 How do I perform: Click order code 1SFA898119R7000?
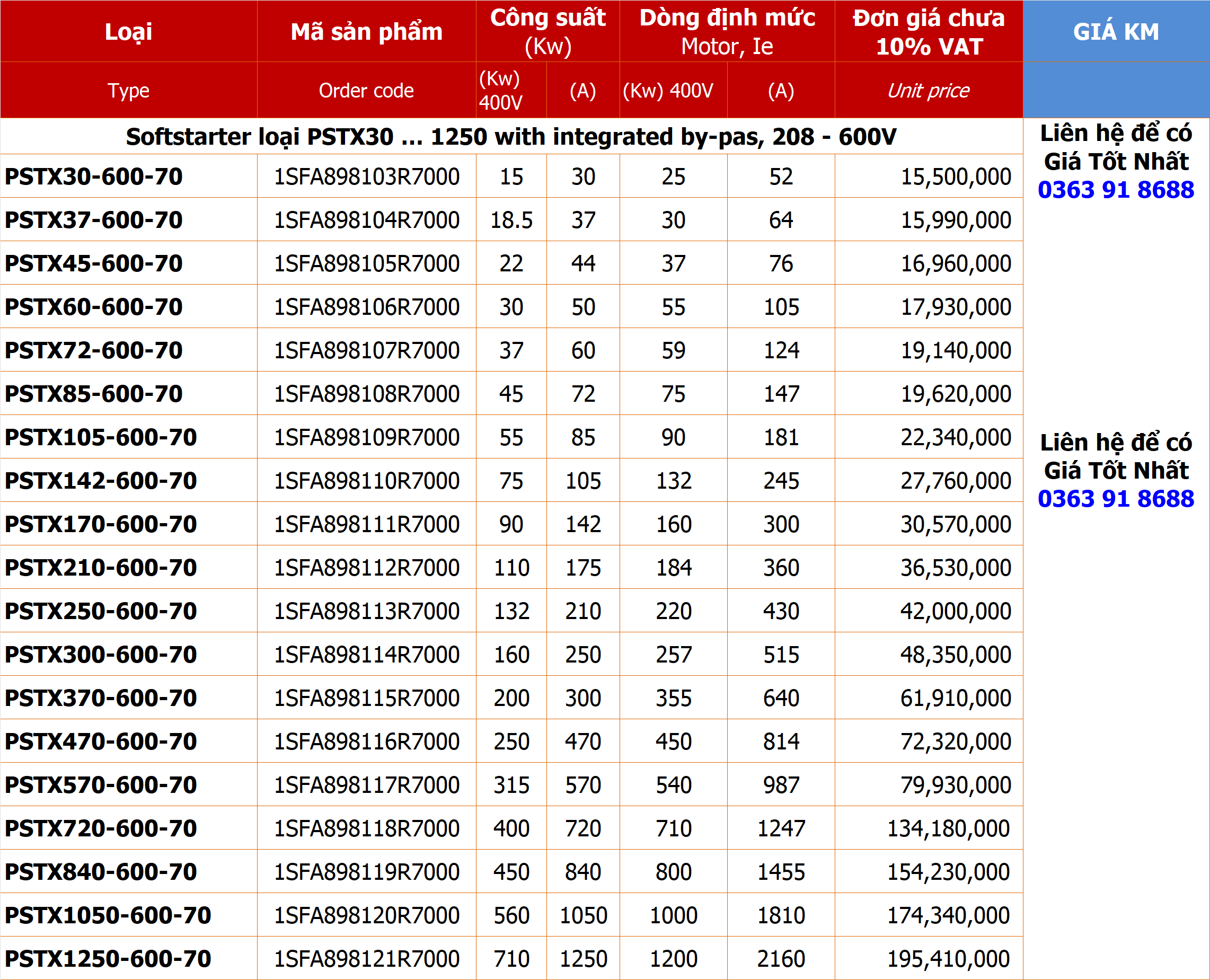coord(366,872)
